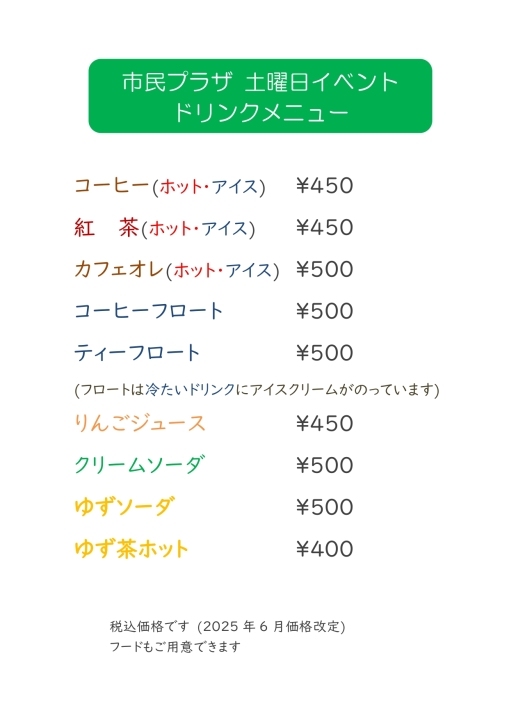Select the ゆずソーダ item
509x720 pixels.
125,506
